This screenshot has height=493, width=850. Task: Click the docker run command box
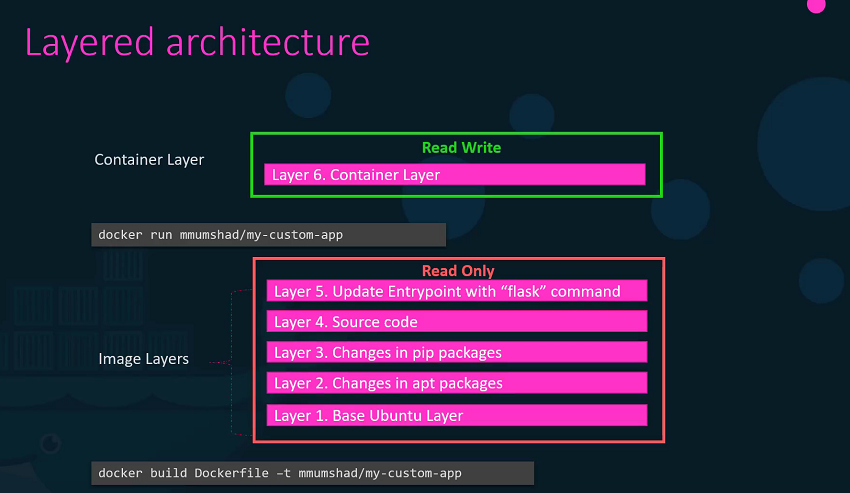268,235
